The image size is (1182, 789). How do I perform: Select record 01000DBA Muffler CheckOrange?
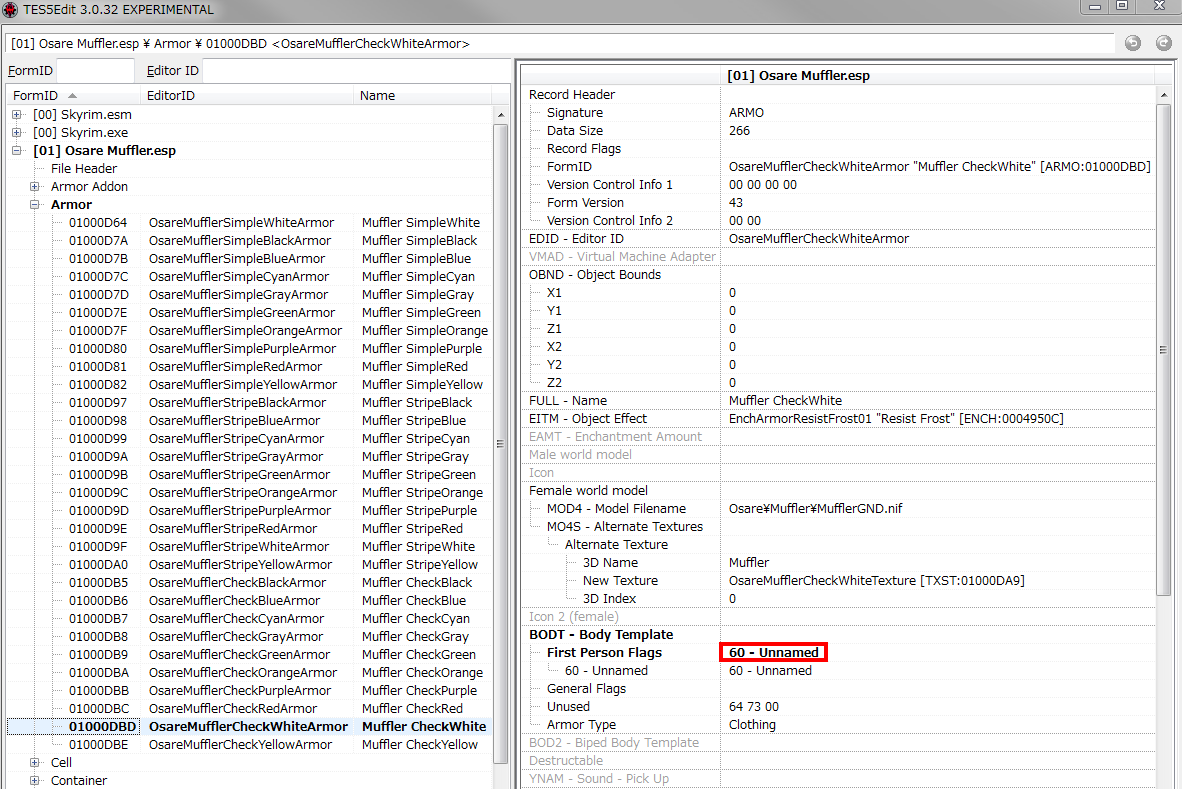pos(249,673)
